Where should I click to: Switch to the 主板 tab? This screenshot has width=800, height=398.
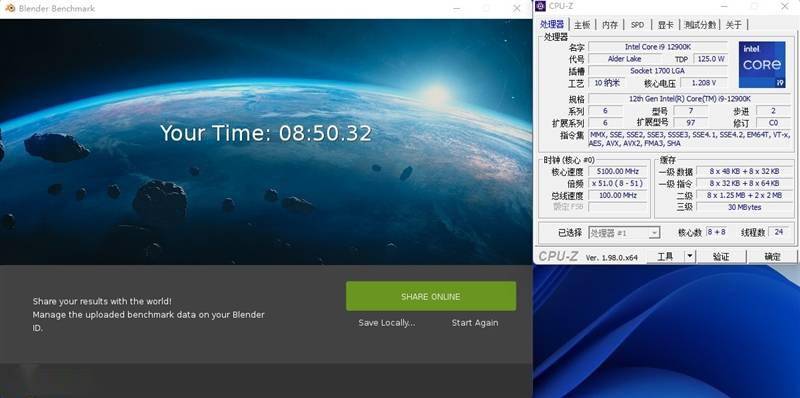(582, 24)
